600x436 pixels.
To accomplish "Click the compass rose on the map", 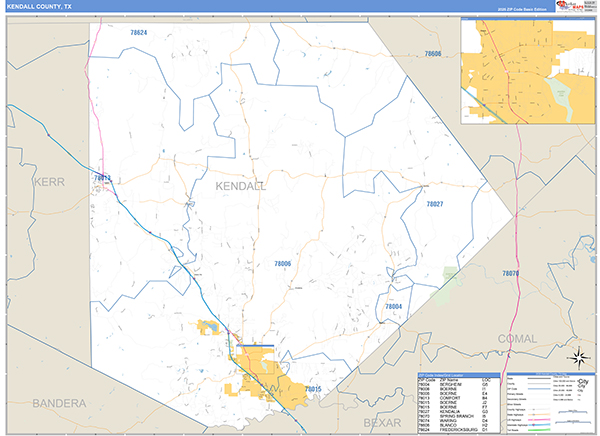I will tap(579, 358).
